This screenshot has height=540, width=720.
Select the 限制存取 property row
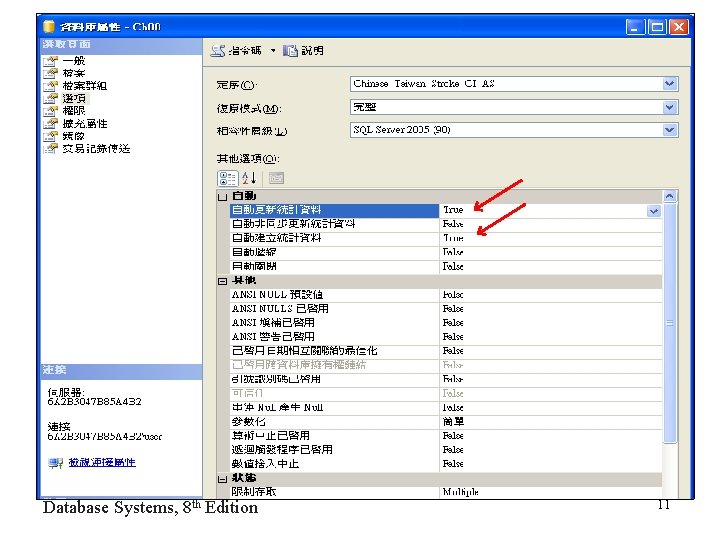pyautogui.click(x=445, y=492)
